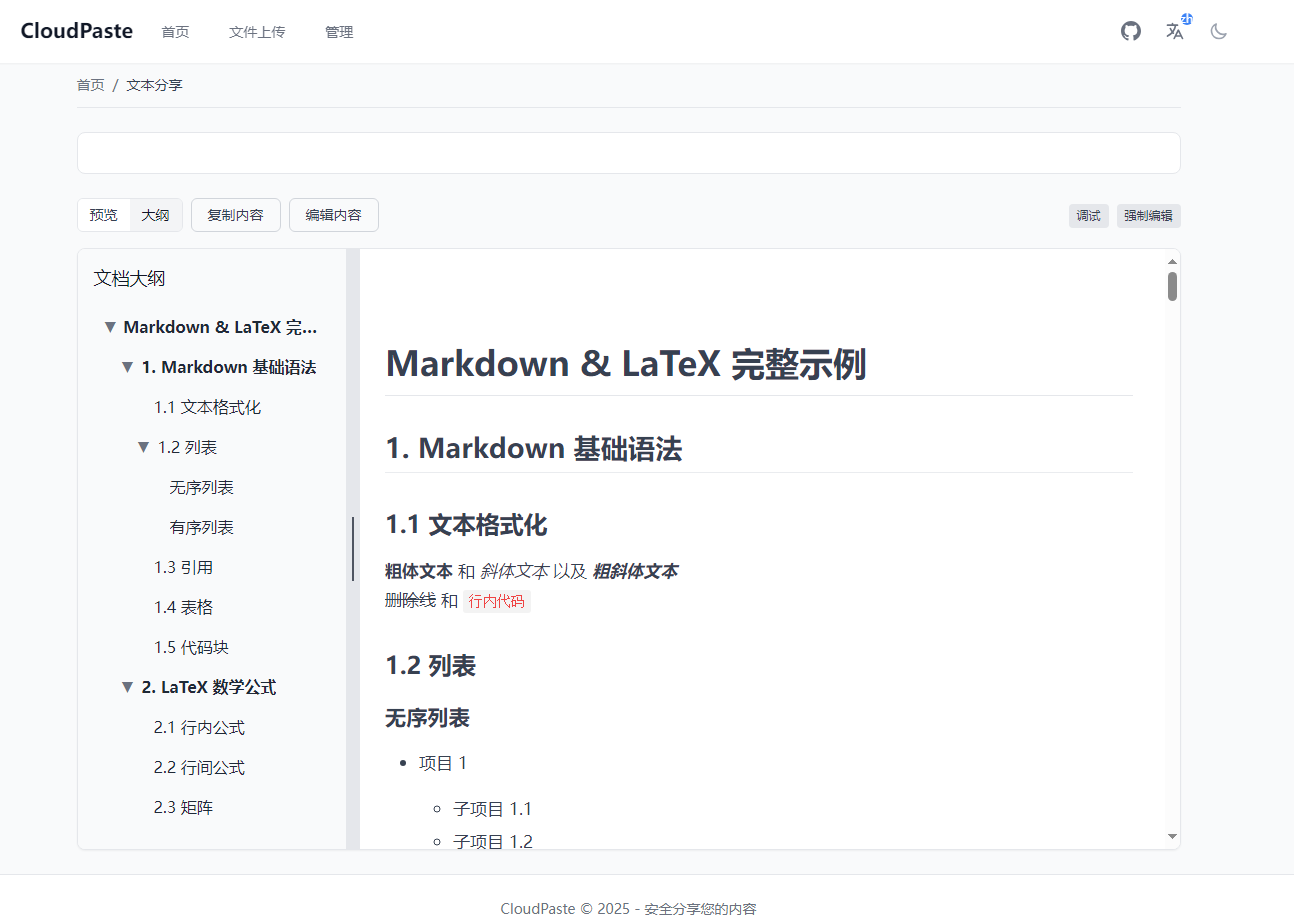The width and height of the screenshot is (1294, 920).
Task: Enable dark mode with the moon icon
Action: click(x=1218, y=31)
